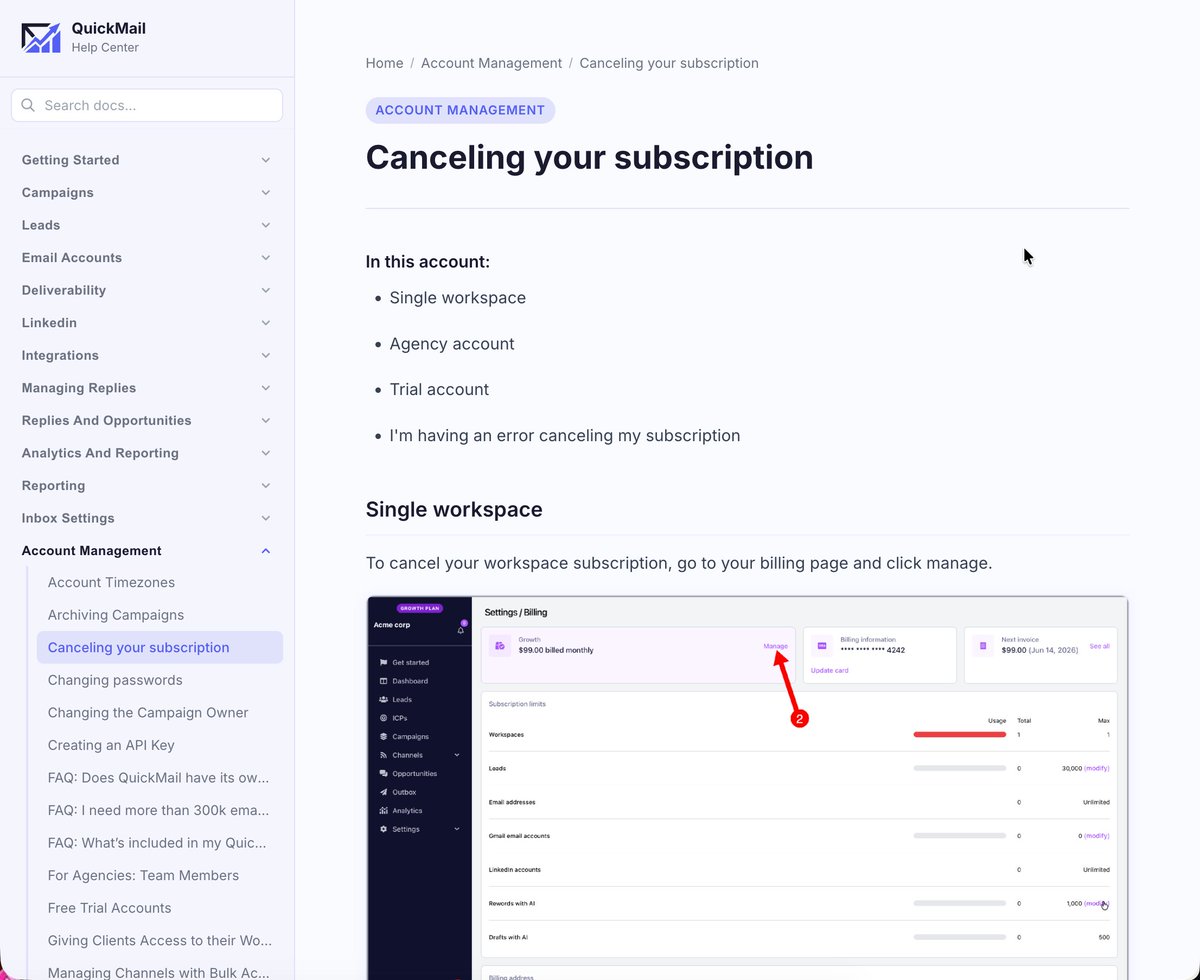
Task: Expand Analytics And Reporting section chevron
Action: tap(265, 453)
